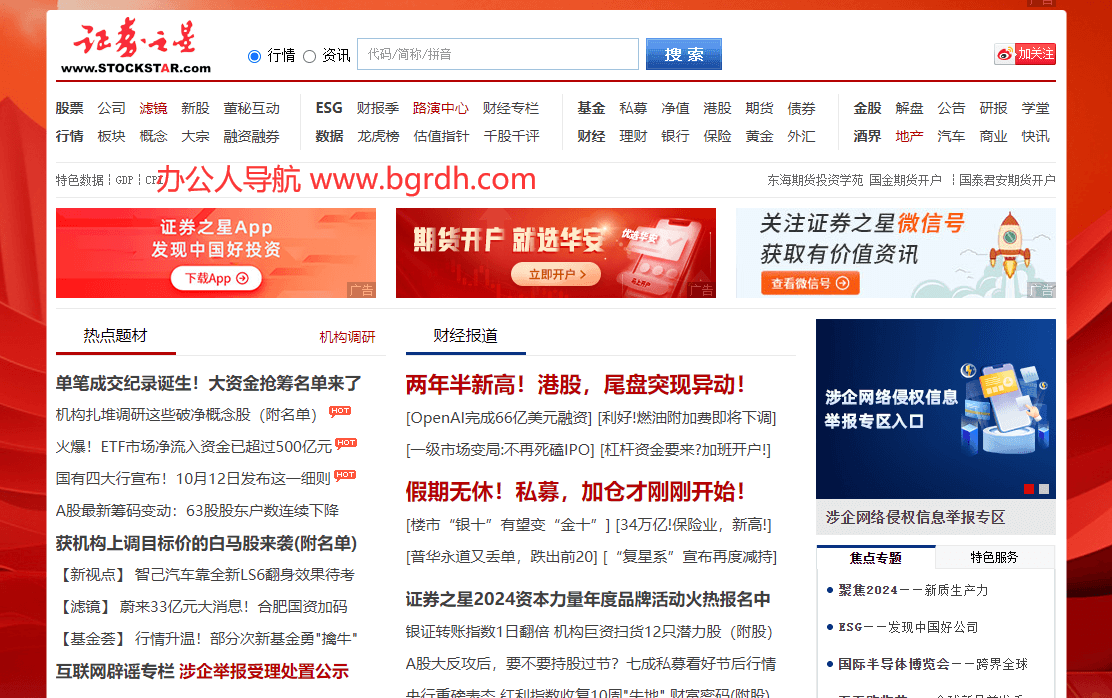Viewport: 1112px width, 698px height.
Task: Open the 龙虎榜 navigation link
Action: (378, 136)
